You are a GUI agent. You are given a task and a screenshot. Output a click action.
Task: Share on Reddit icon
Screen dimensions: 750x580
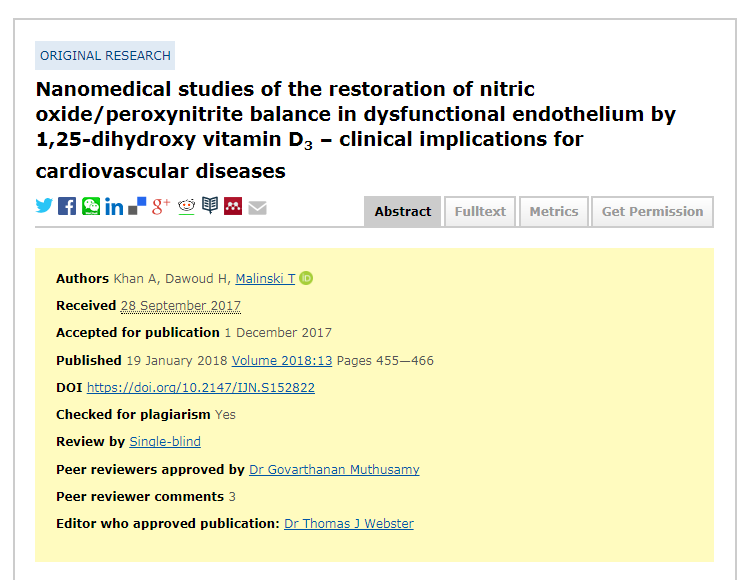pyautogui.click(x=186, y=206)
